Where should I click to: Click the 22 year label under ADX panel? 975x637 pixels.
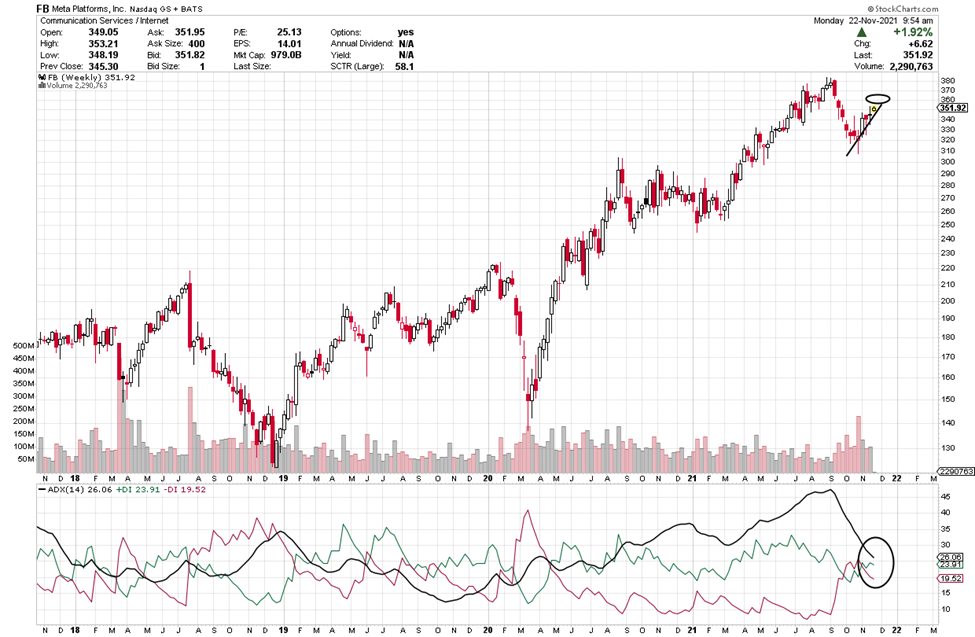tap(896, 630)
